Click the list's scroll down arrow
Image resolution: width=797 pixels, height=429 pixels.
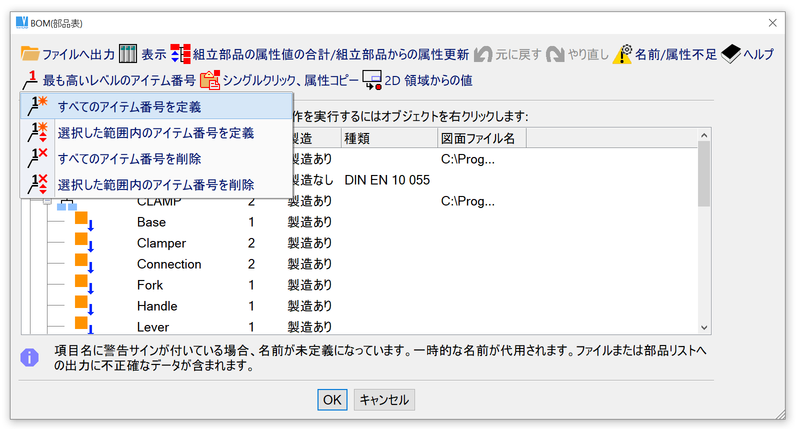[704, 326]
